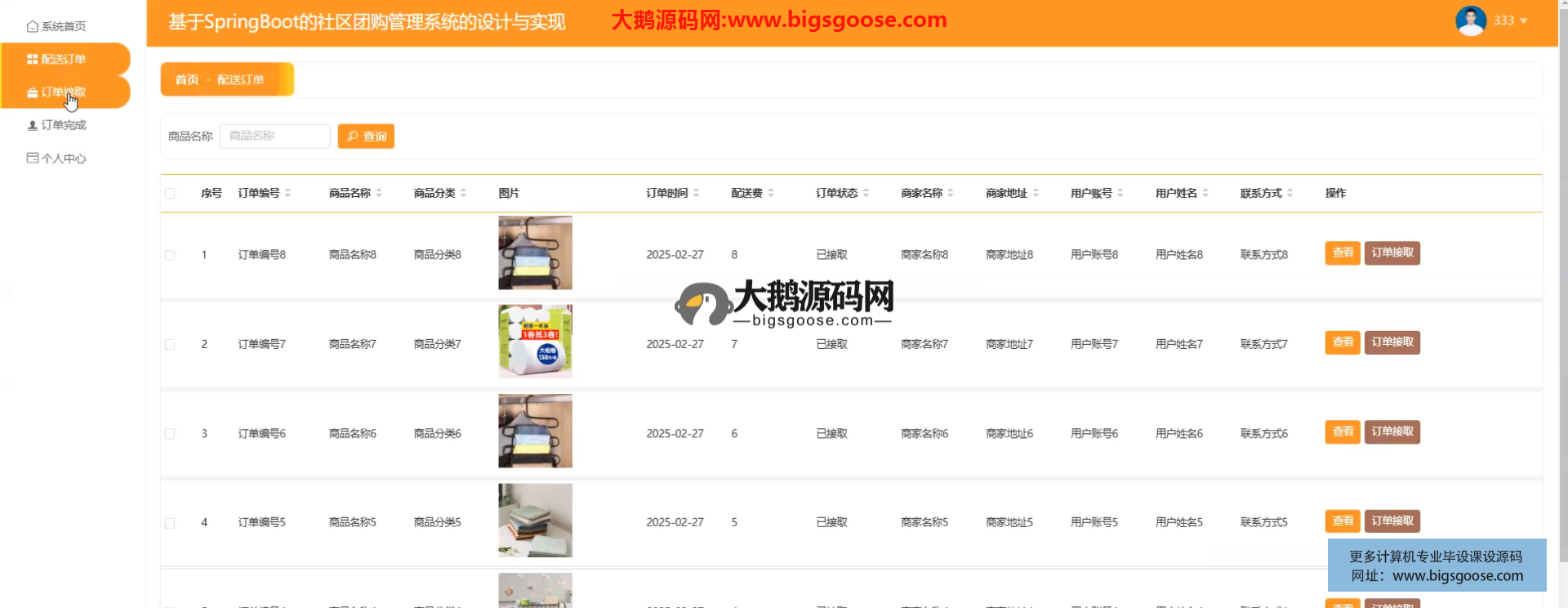Toggle the select-all checkbox in table header
Screen dimensions: 1568x608
[x=170, y=194]
